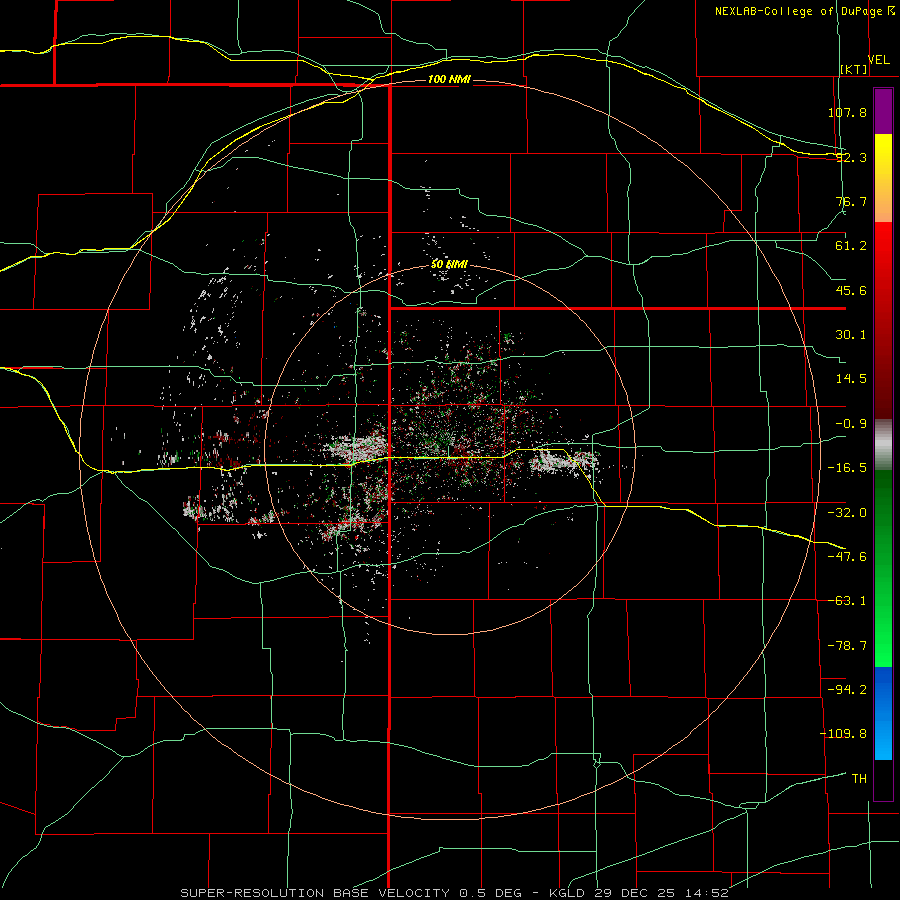Click the -16.5 scale value
Screen dimensions: 900x900
pos(847,468)
